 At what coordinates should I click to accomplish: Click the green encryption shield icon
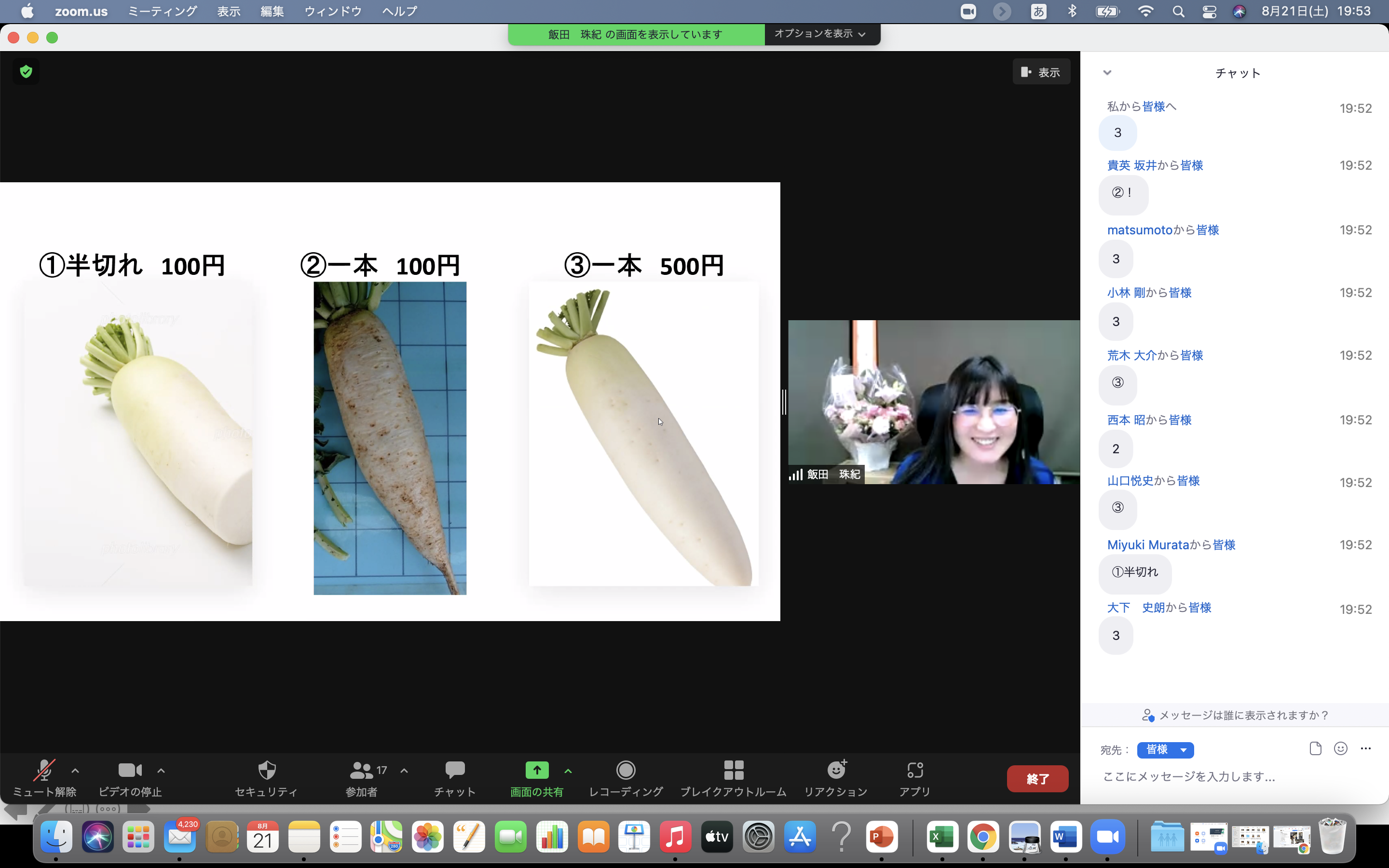[x=26, y=72]
